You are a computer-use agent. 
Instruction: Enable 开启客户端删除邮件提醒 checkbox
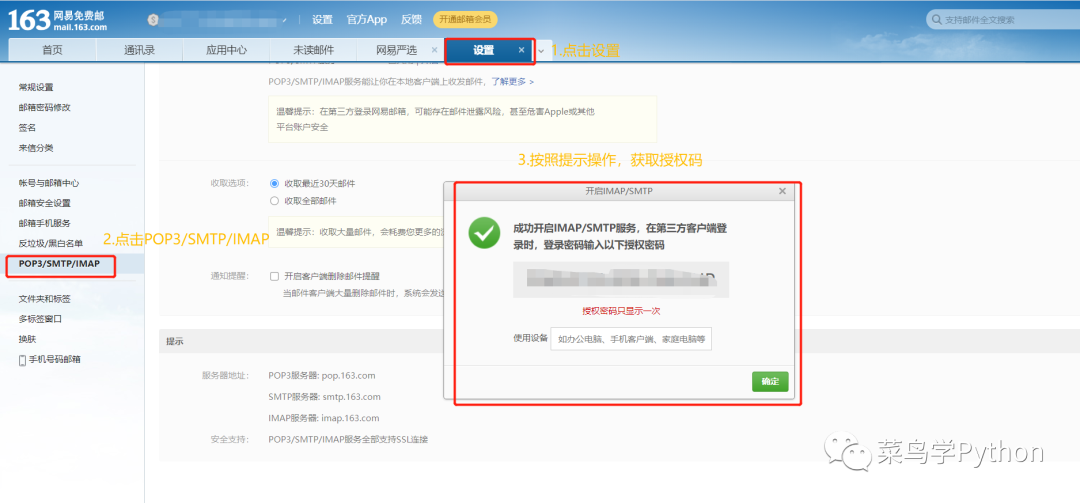(x=275, y=276)
